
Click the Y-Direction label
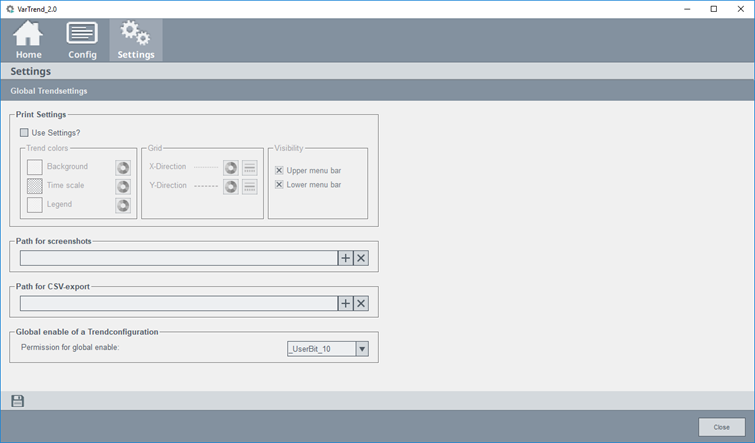pos(168,185)
